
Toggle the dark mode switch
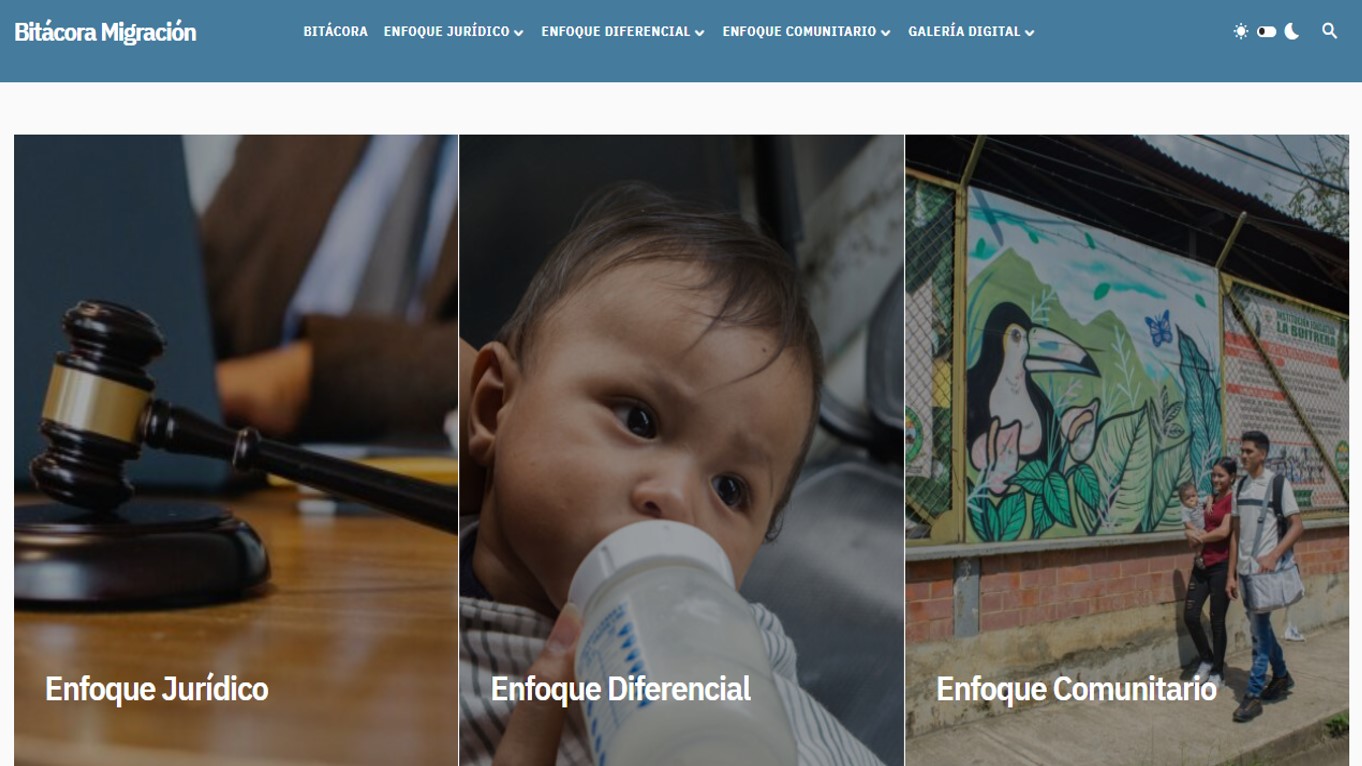1266,31
